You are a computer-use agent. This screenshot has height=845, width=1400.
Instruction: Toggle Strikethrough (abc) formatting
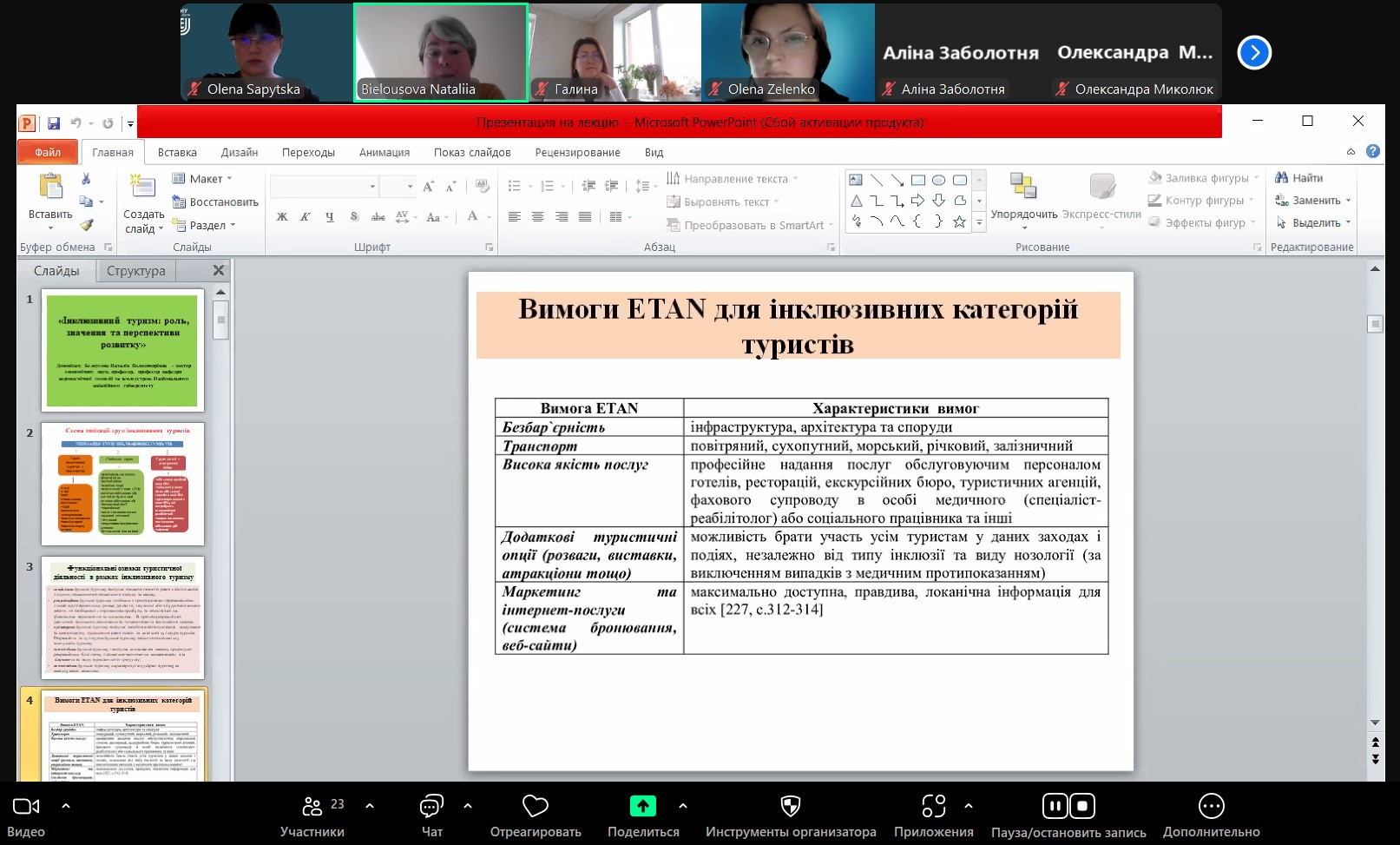coord(378,217)
